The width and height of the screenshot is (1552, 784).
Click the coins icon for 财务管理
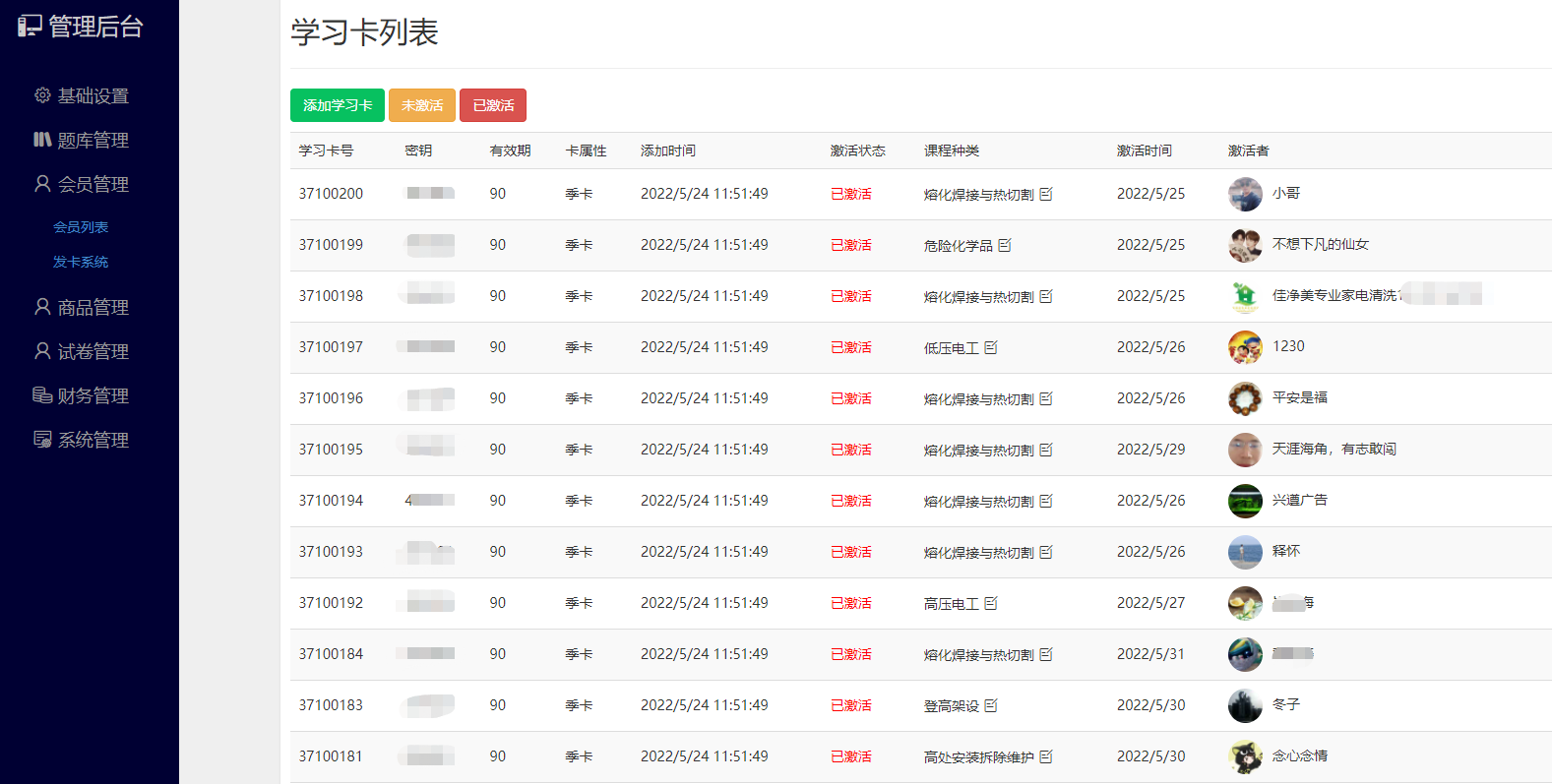[x=42, y=395]
